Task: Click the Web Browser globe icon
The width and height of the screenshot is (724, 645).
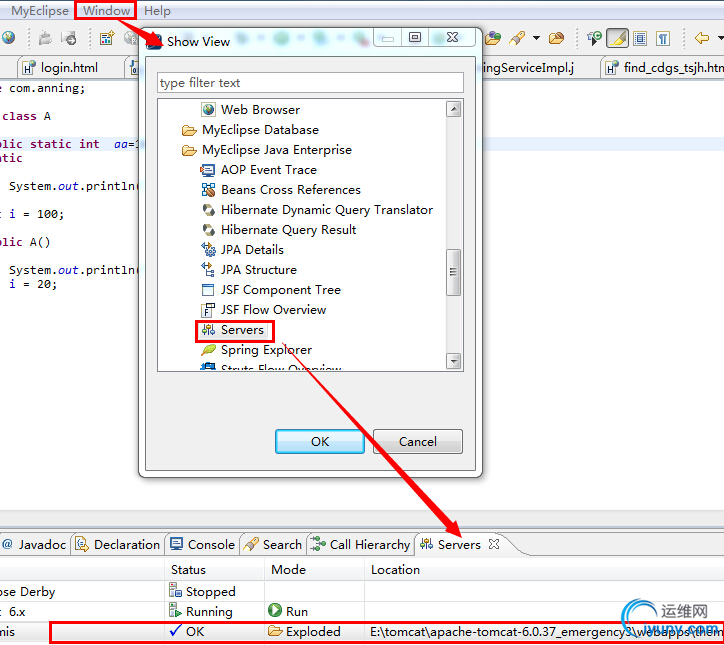Action: (208, 109)
